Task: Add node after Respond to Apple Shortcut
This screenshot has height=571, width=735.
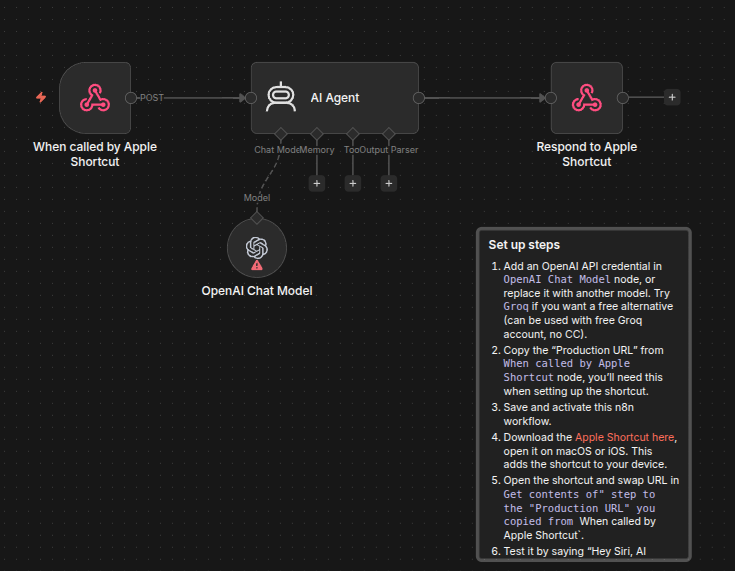Action: [672, 98]
